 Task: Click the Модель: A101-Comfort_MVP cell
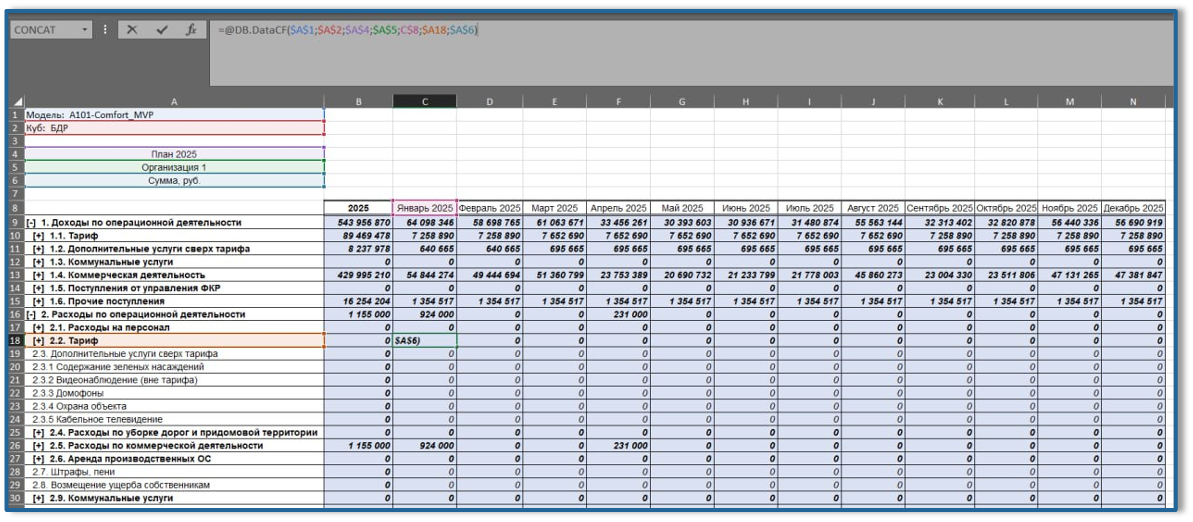coord(174,115)
